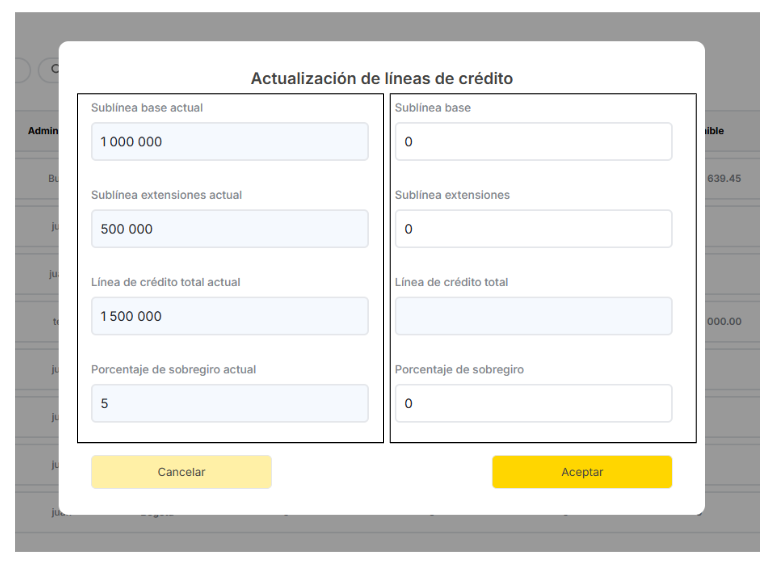This screenshot has width=780, height=564.
Task: Click the Aceptar button
Action: [581, 472]
